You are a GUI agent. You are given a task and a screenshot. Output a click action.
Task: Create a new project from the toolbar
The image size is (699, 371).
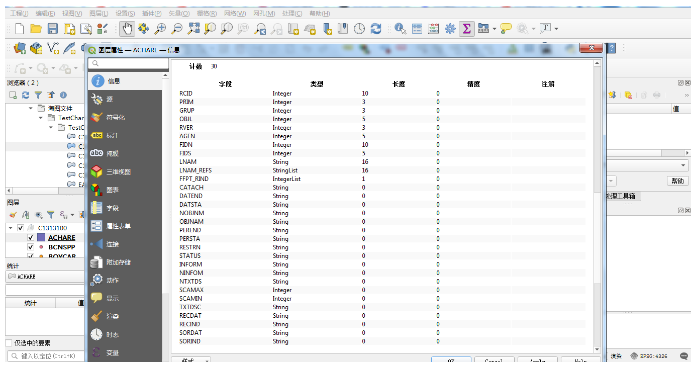pos(19,29)
